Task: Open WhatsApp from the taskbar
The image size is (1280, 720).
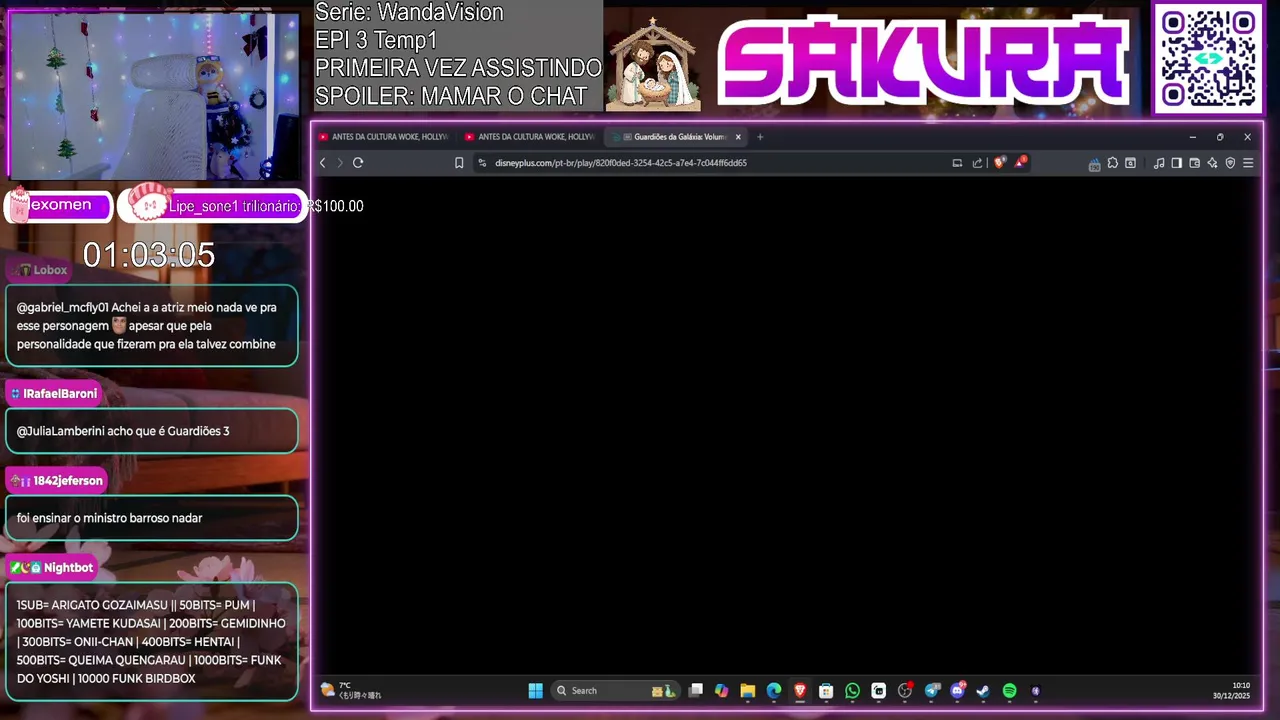Action: point(852,691)
